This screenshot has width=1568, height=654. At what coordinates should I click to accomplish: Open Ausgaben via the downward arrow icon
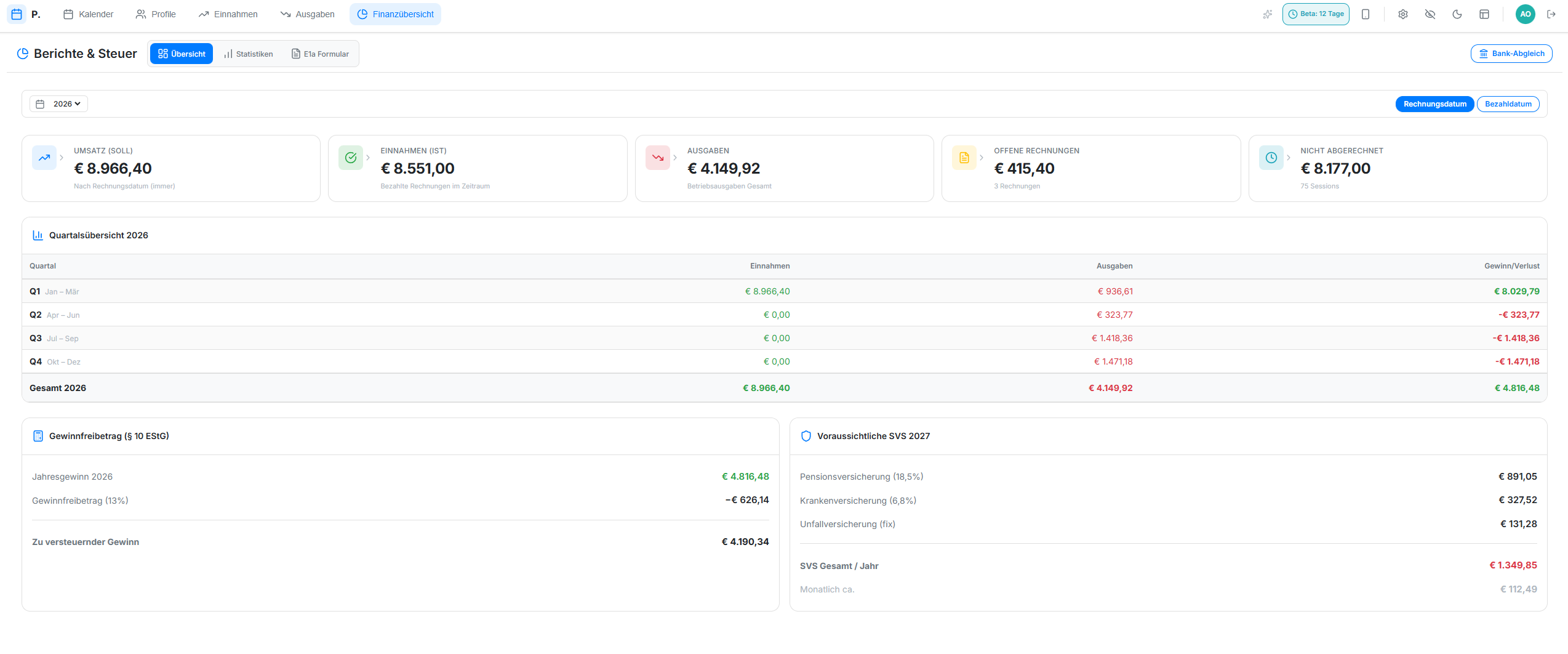tap(285, 14)
